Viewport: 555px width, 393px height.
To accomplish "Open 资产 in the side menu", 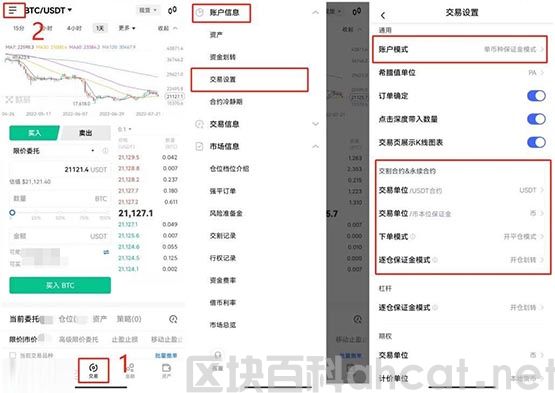I will coord(216,35).
